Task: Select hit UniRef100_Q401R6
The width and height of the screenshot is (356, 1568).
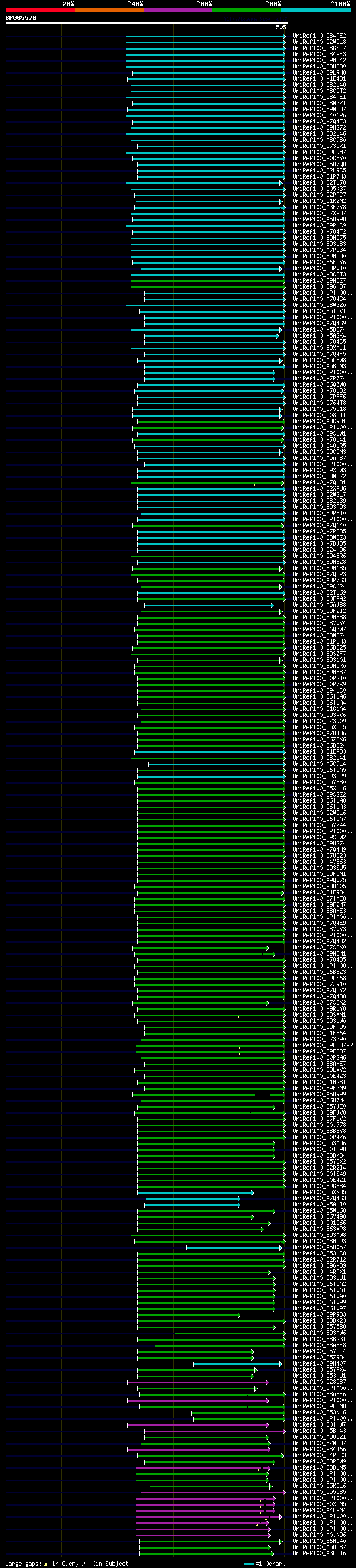Action: (x=319, y=115)
